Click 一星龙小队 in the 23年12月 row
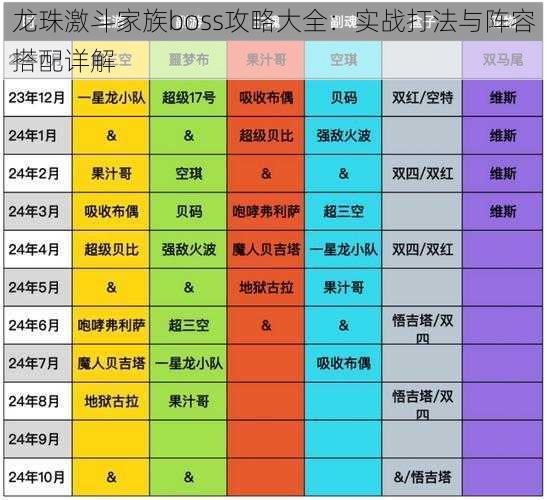 [x=111, y=98]
